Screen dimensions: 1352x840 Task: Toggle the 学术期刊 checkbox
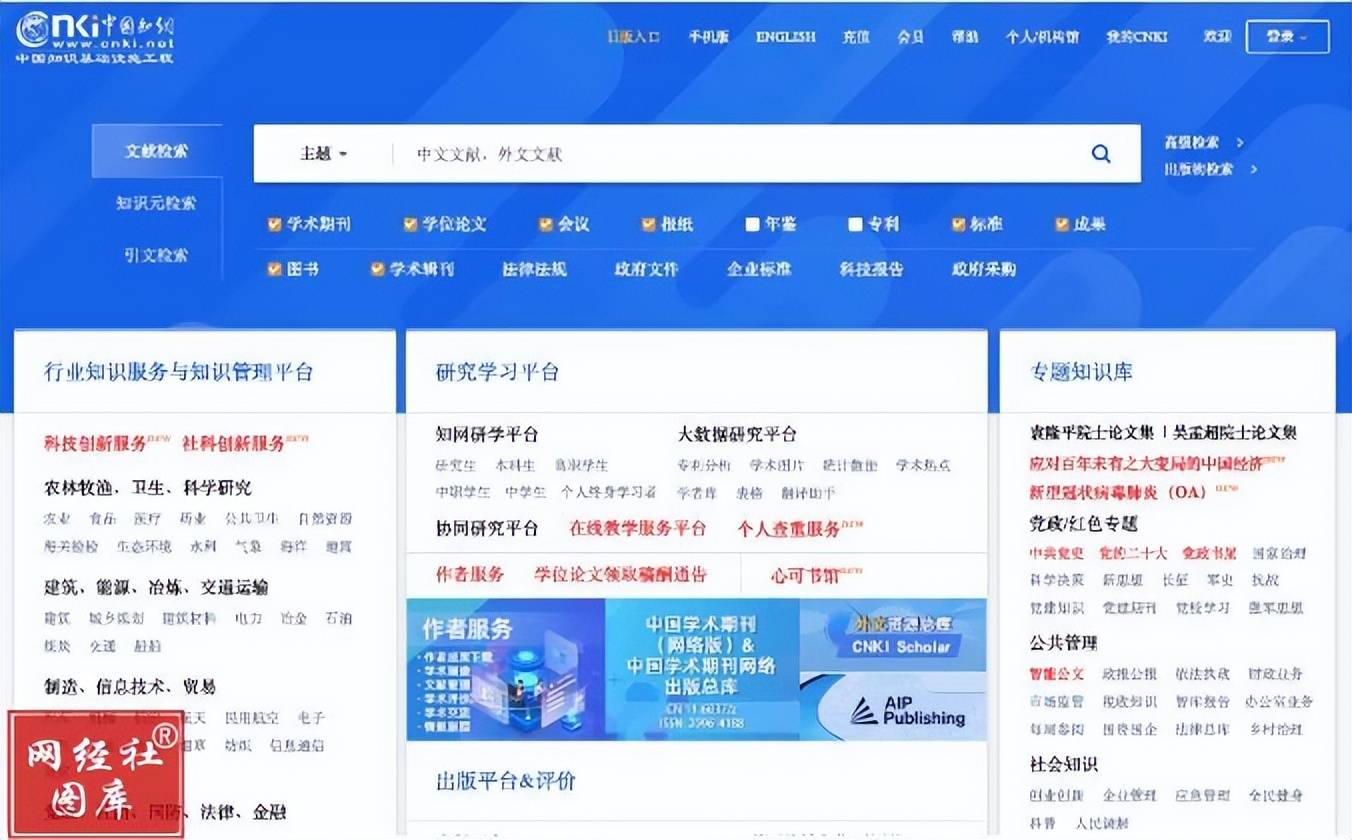(274, 224)
